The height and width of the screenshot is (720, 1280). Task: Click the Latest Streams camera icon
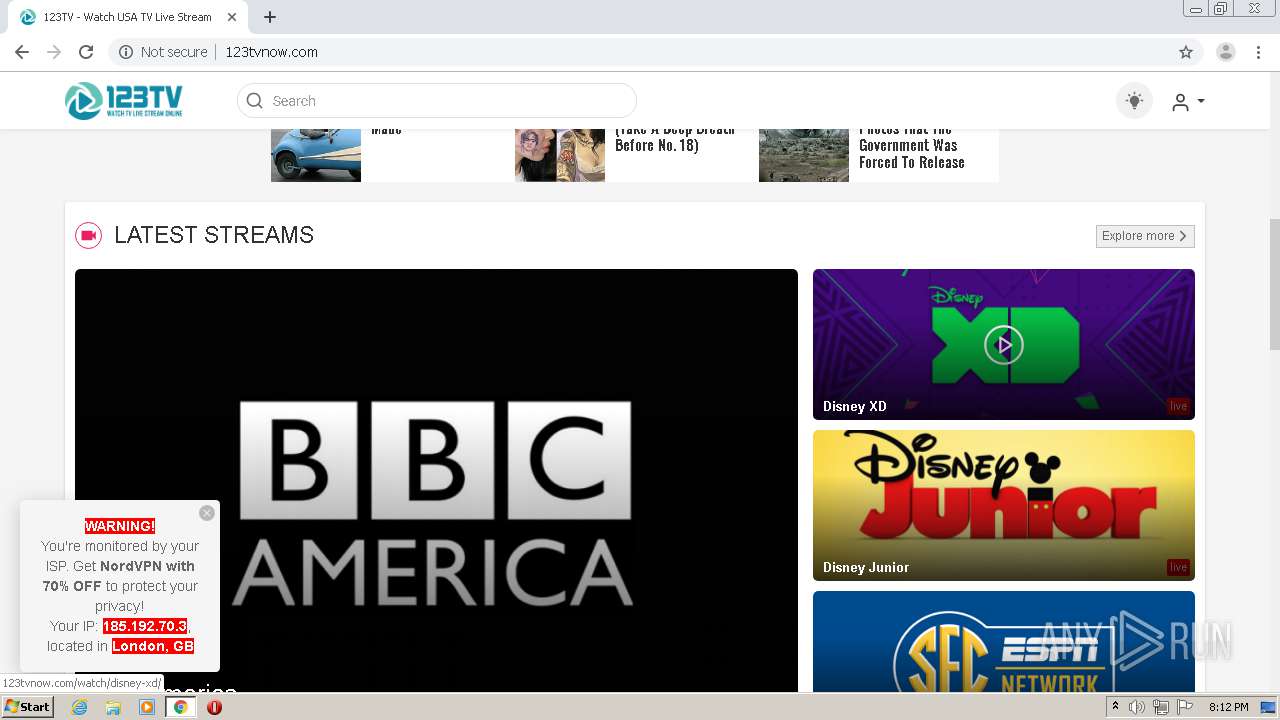89,235
